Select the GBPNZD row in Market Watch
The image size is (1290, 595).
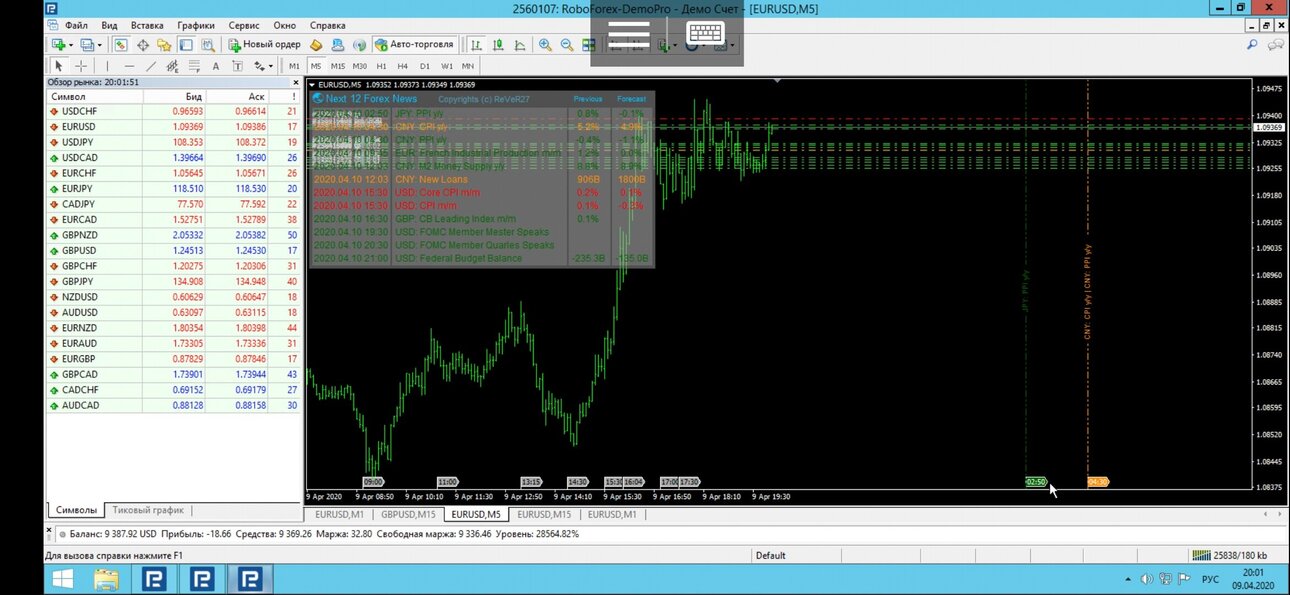[x=173, y=235]
